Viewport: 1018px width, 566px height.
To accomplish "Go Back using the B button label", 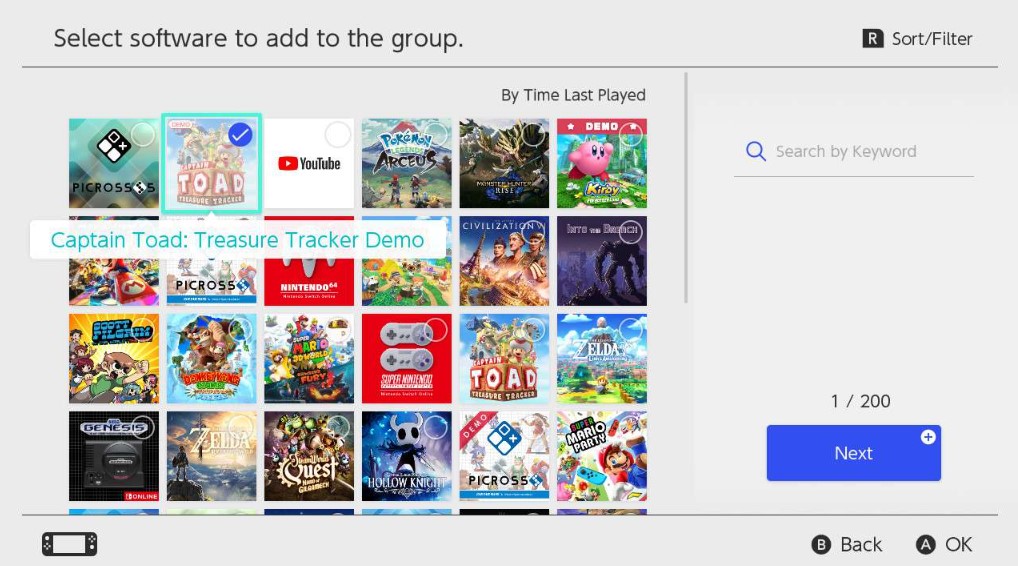I will point(847,544).
